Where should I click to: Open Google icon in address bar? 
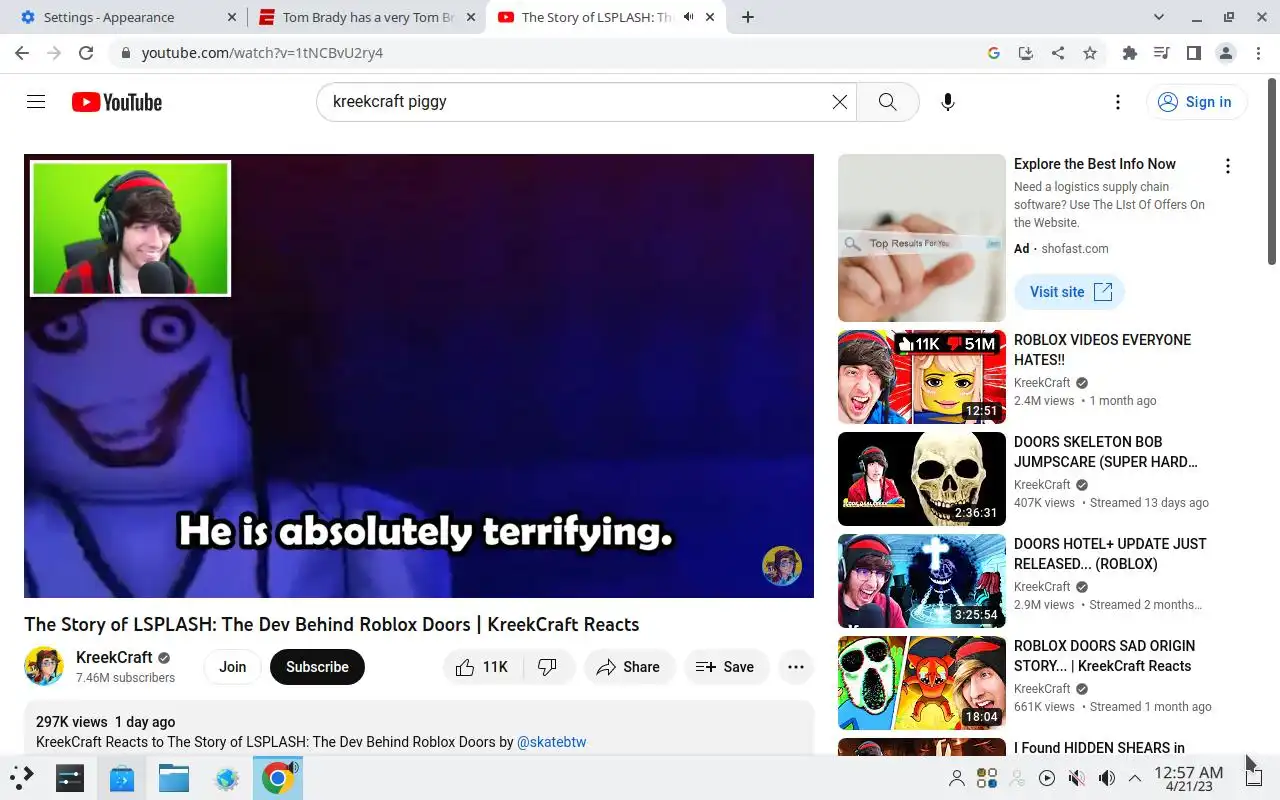[x=994, y=53]
